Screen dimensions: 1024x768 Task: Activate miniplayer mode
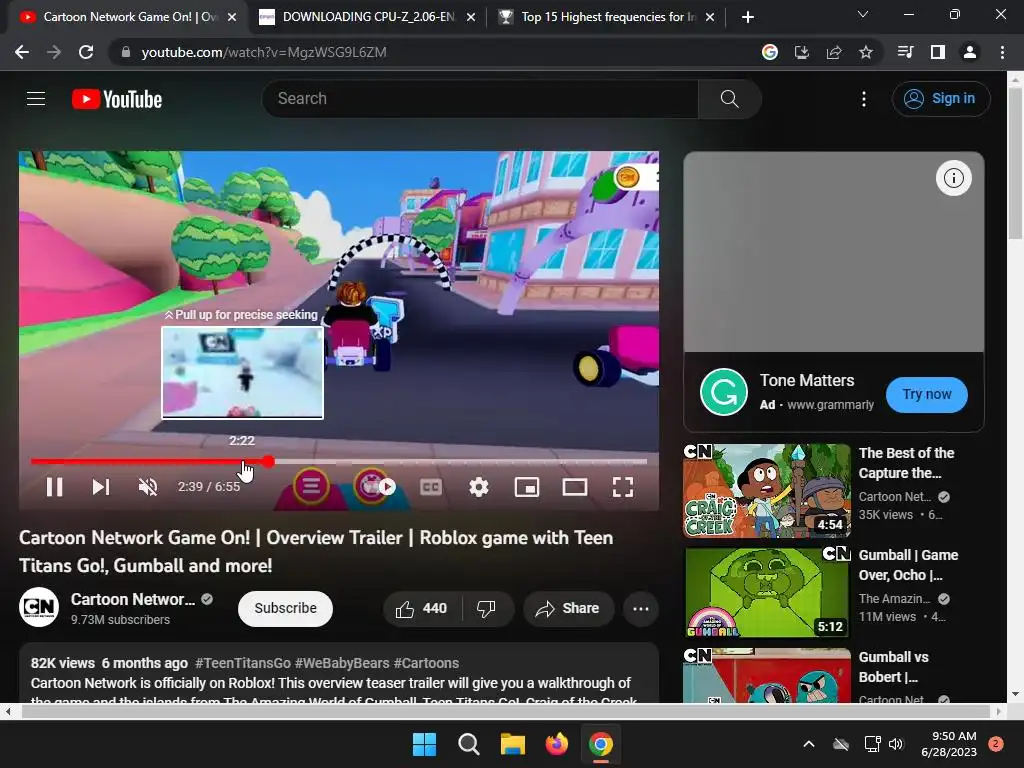click(527, 487)
